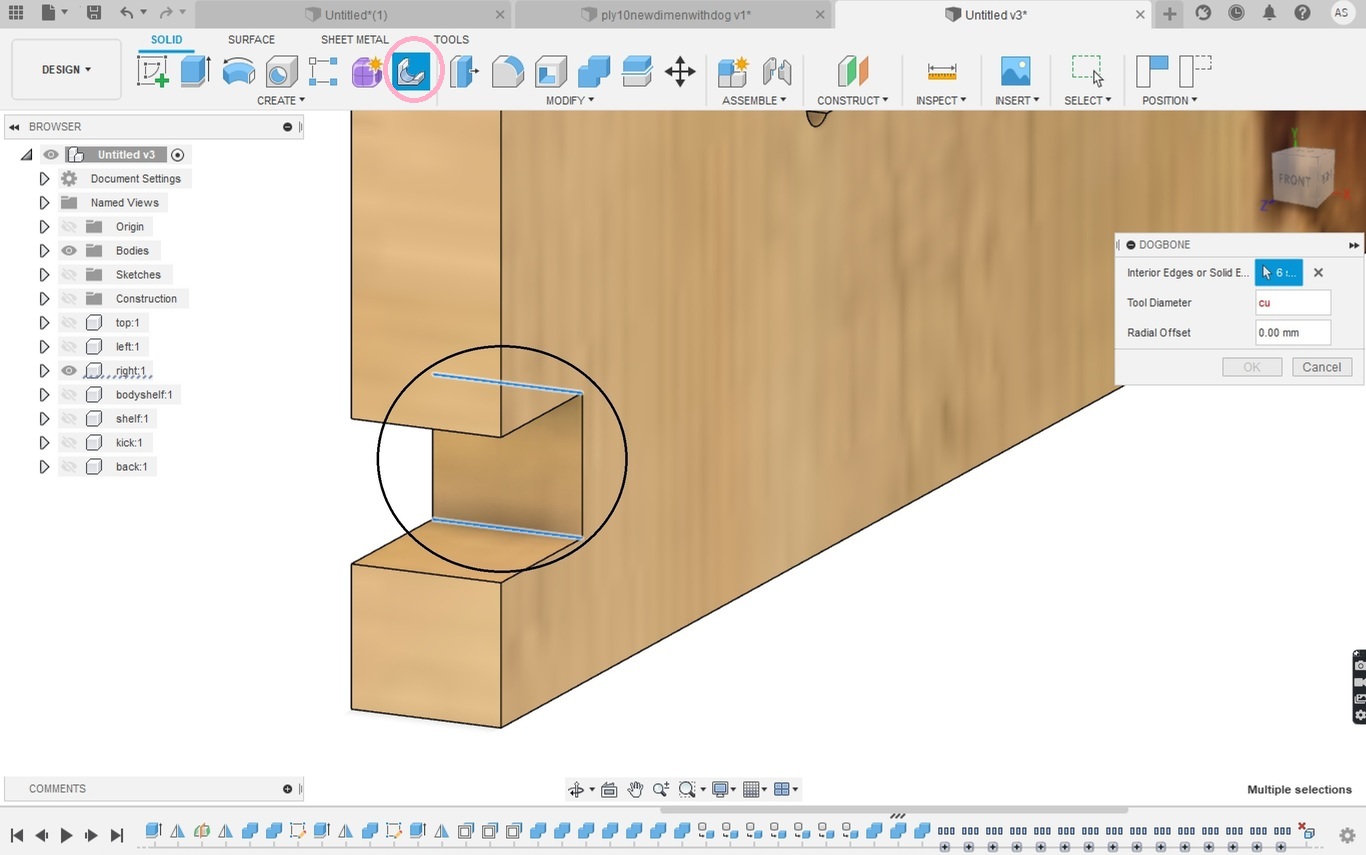Select the Press Pull tool
Image resolution: width=1366 pixels, height=855 pixels.
[x=464, y=71]
